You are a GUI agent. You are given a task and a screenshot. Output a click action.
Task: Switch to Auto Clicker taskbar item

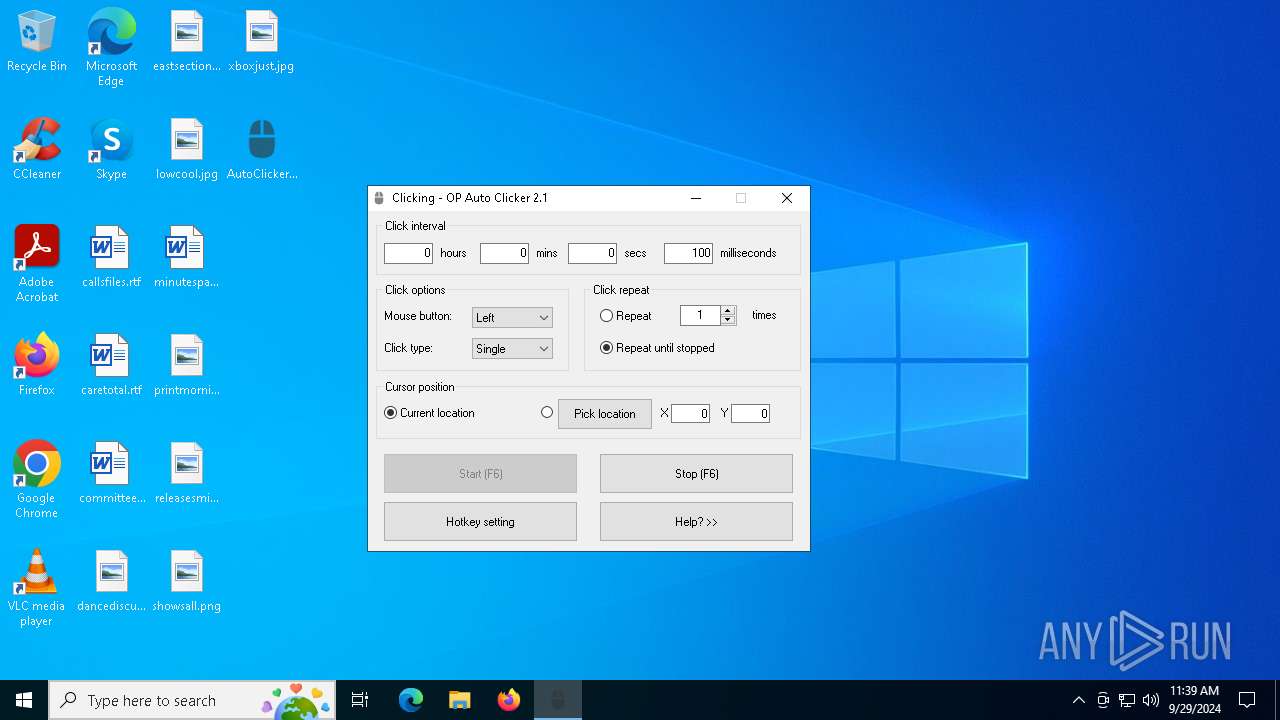point(558,700)
